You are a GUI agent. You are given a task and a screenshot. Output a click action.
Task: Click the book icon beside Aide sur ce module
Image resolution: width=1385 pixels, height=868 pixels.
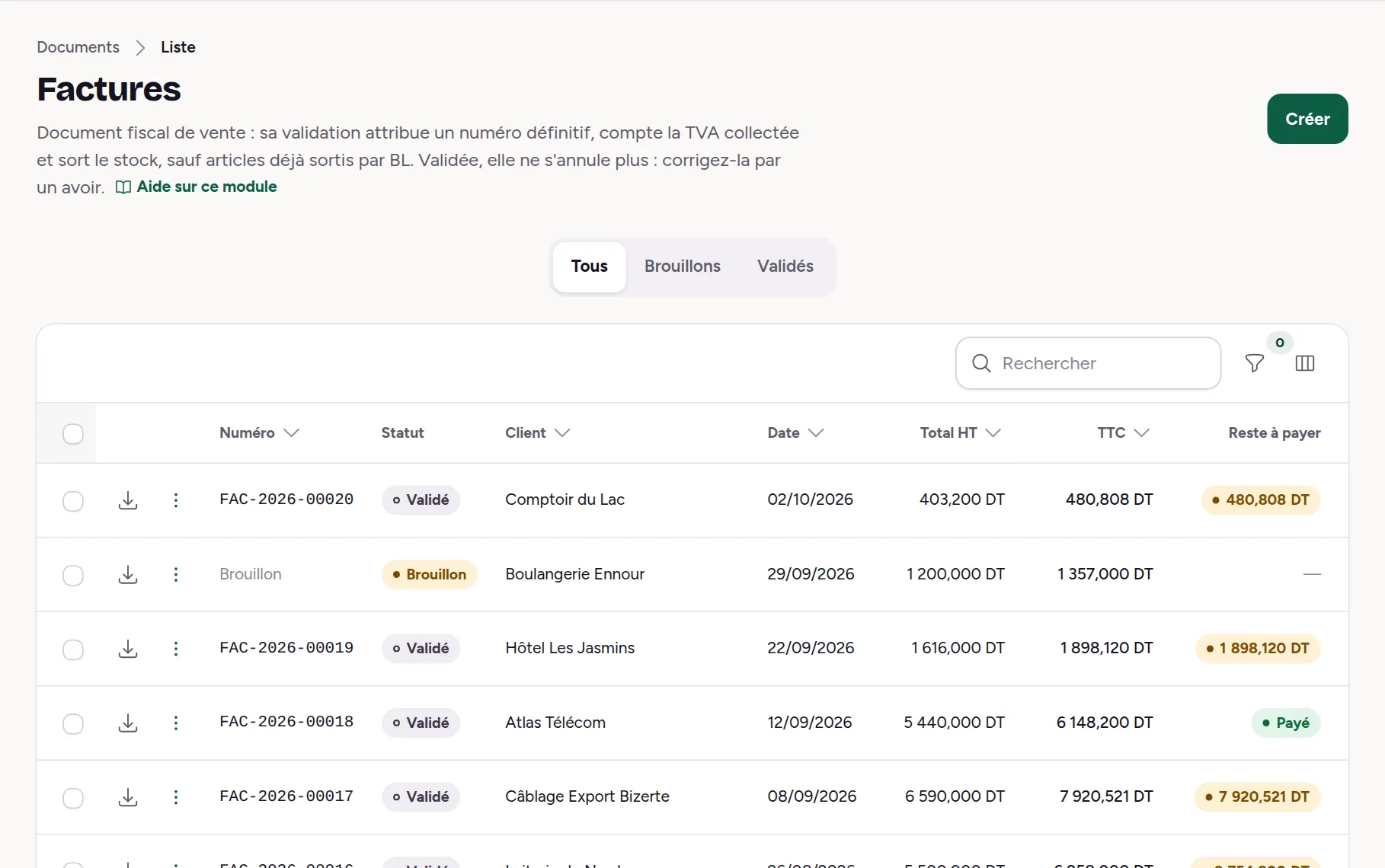click(123, 187)
